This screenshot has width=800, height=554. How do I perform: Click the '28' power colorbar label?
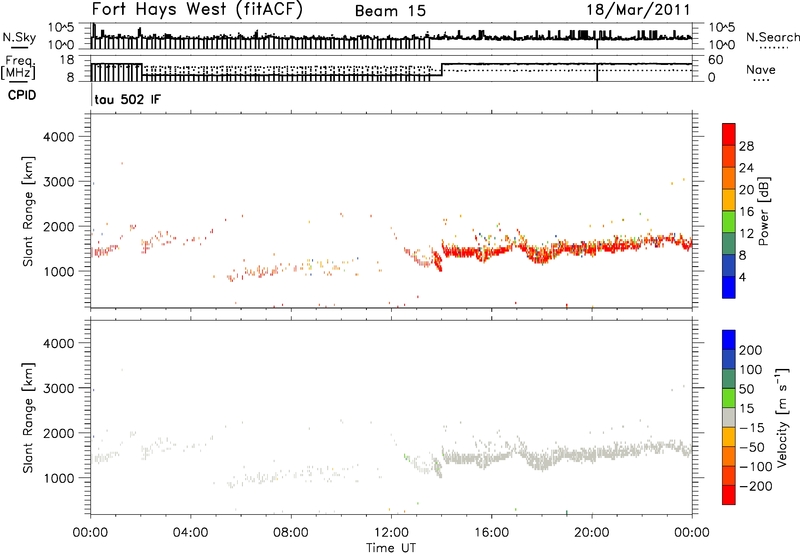point(746,146)
